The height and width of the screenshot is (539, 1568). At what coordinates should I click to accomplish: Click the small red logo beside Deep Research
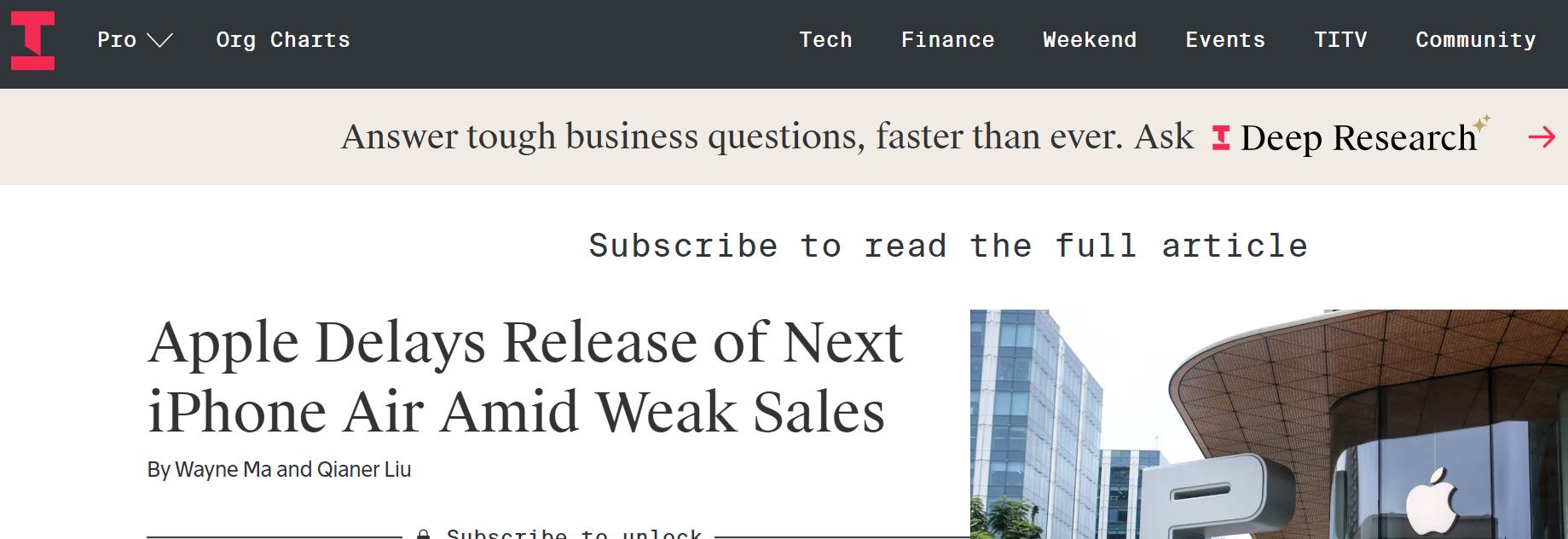[1221, 138]
